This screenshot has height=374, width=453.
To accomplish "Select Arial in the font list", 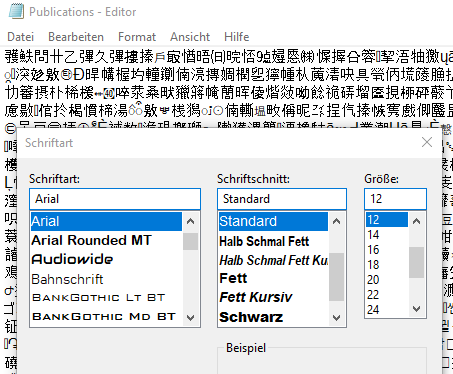I will [106, 221].
